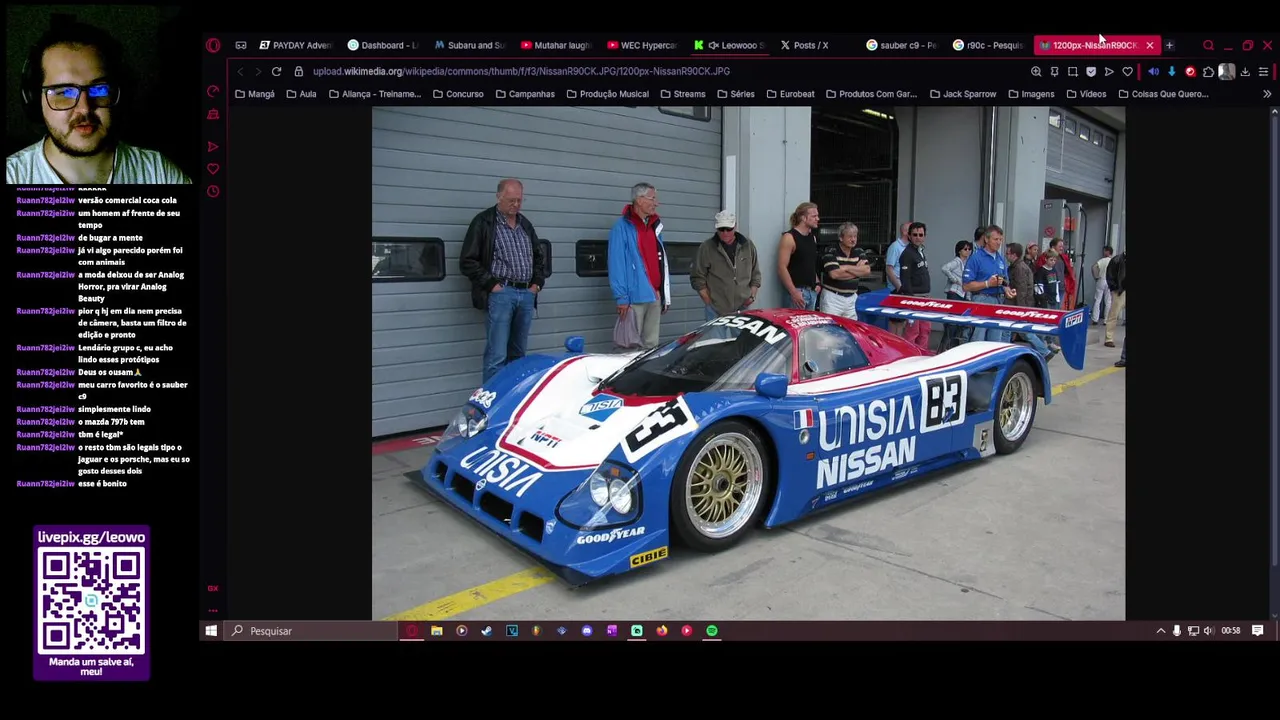Switch to the PAYDAY Adven tab
Screen dimensions: 1280x720
click(x=295, y=45)
